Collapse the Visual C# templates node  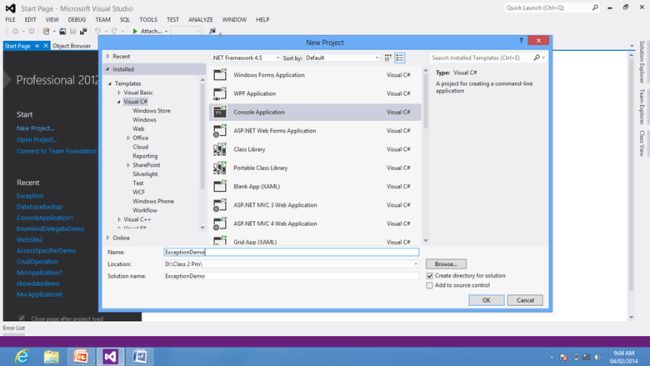coord(119,102)
